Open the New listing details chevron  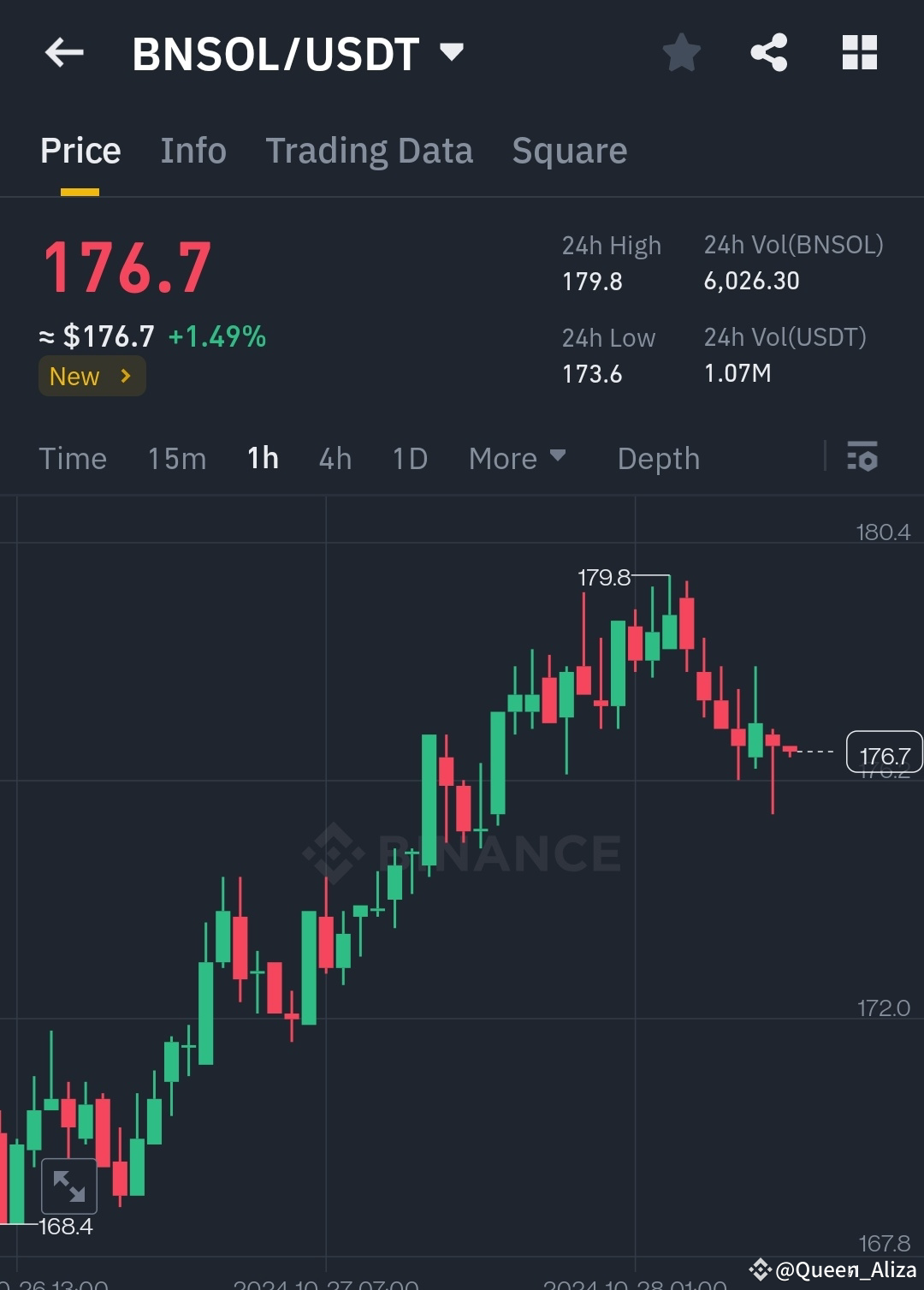coord(123,376)
